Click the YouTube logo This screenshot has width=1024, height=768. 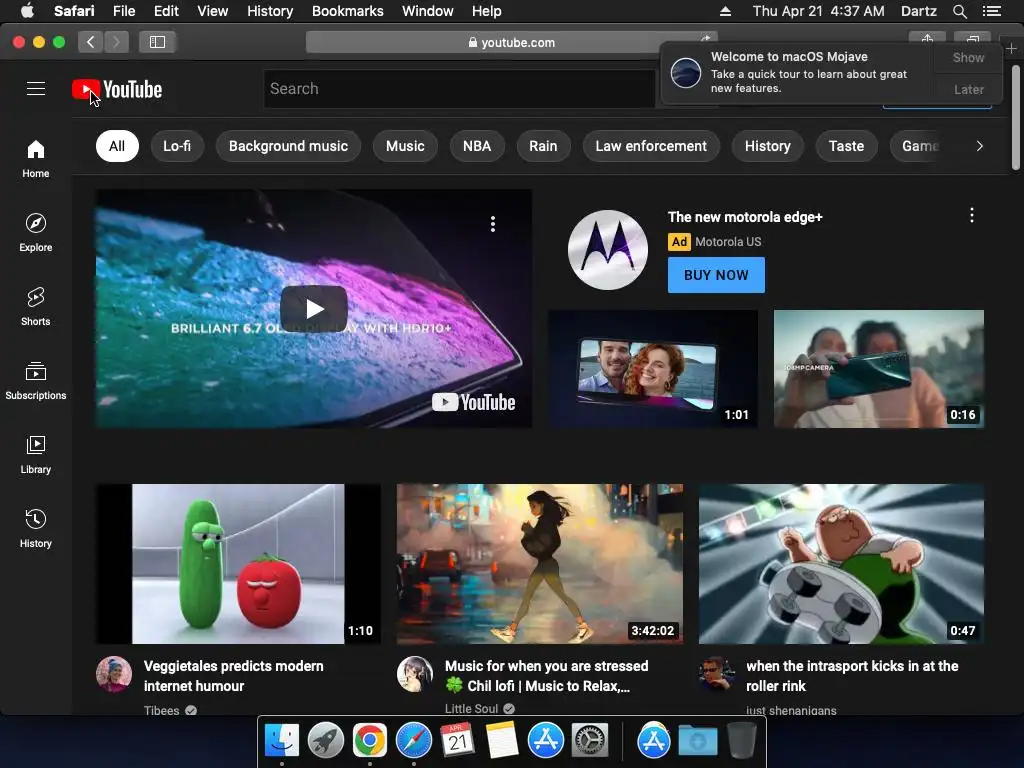[x=117, y=89]
